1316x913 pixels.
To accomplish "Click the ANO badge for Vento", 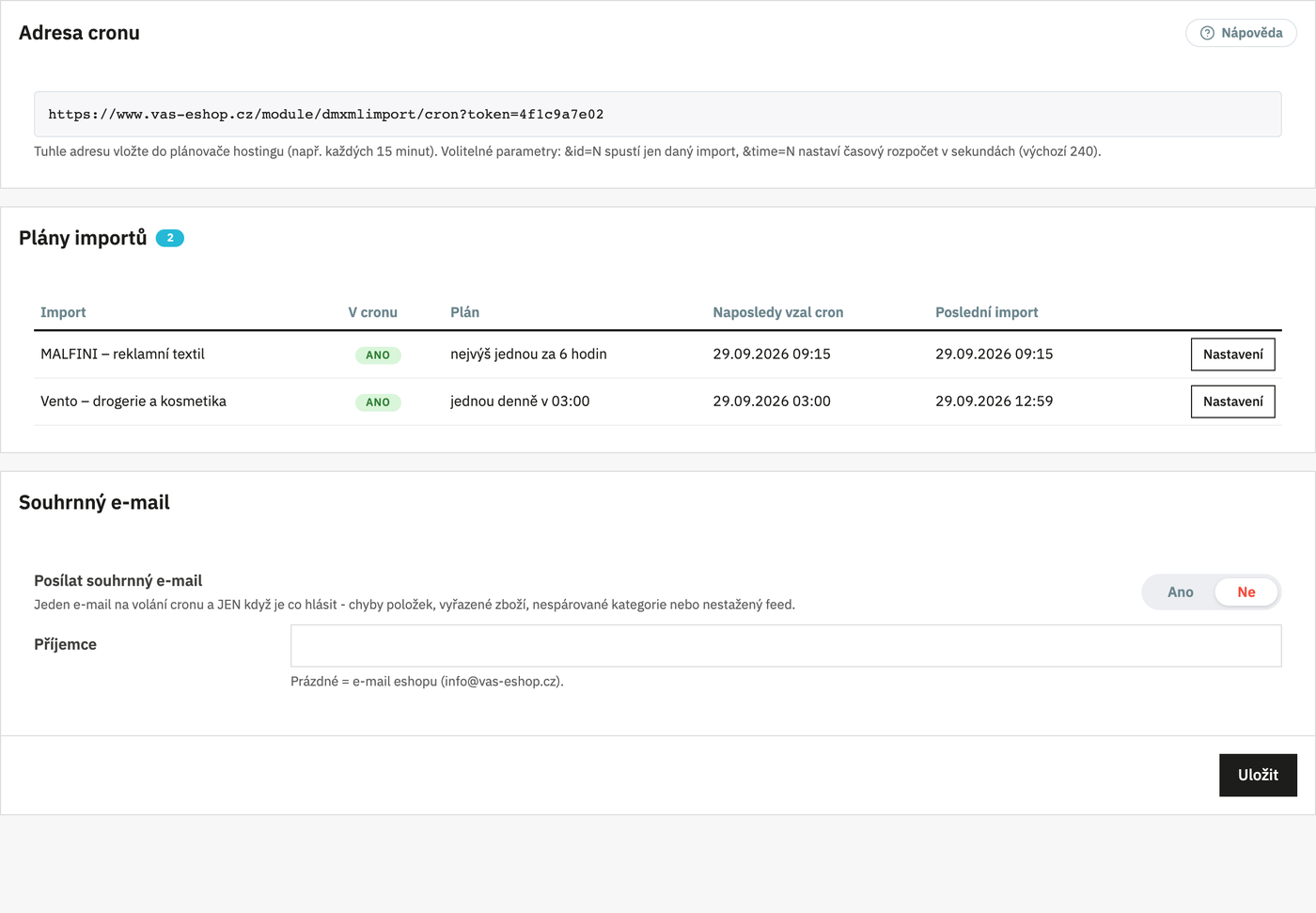I will pyautogui.click(x=378, y=402).
